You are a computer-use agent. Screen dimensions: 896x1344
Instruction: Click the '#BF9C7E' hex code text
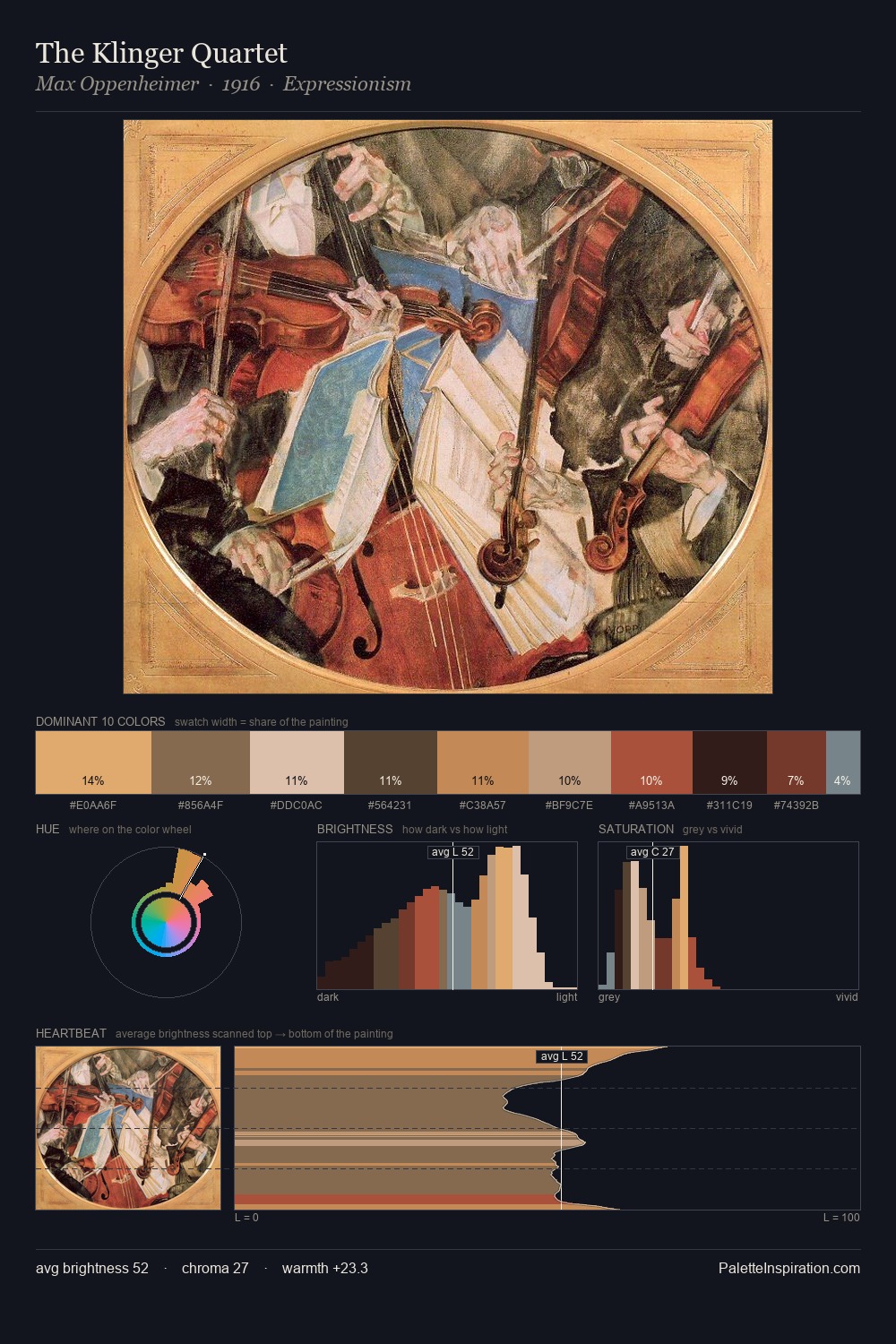(570, 805)
